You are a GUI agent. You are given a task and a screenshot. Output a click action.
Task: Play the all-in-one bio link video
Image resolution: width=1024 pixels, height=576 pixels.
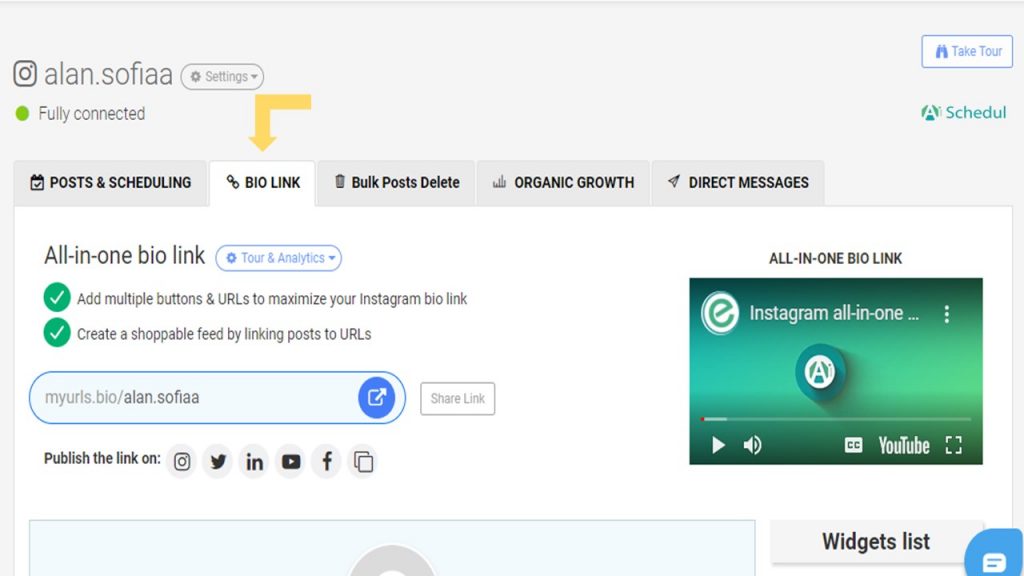(718, 445)
